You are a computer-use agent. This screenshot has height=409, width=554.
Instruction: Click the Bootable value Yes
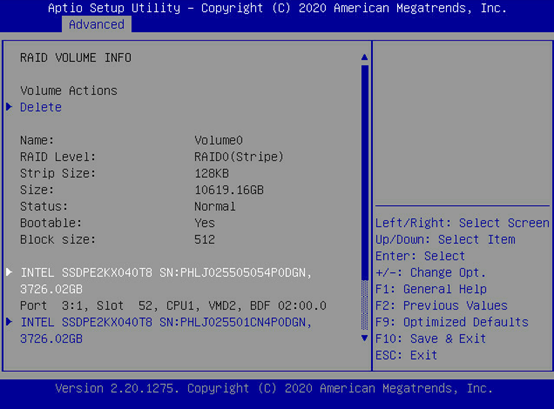(205, 223)
